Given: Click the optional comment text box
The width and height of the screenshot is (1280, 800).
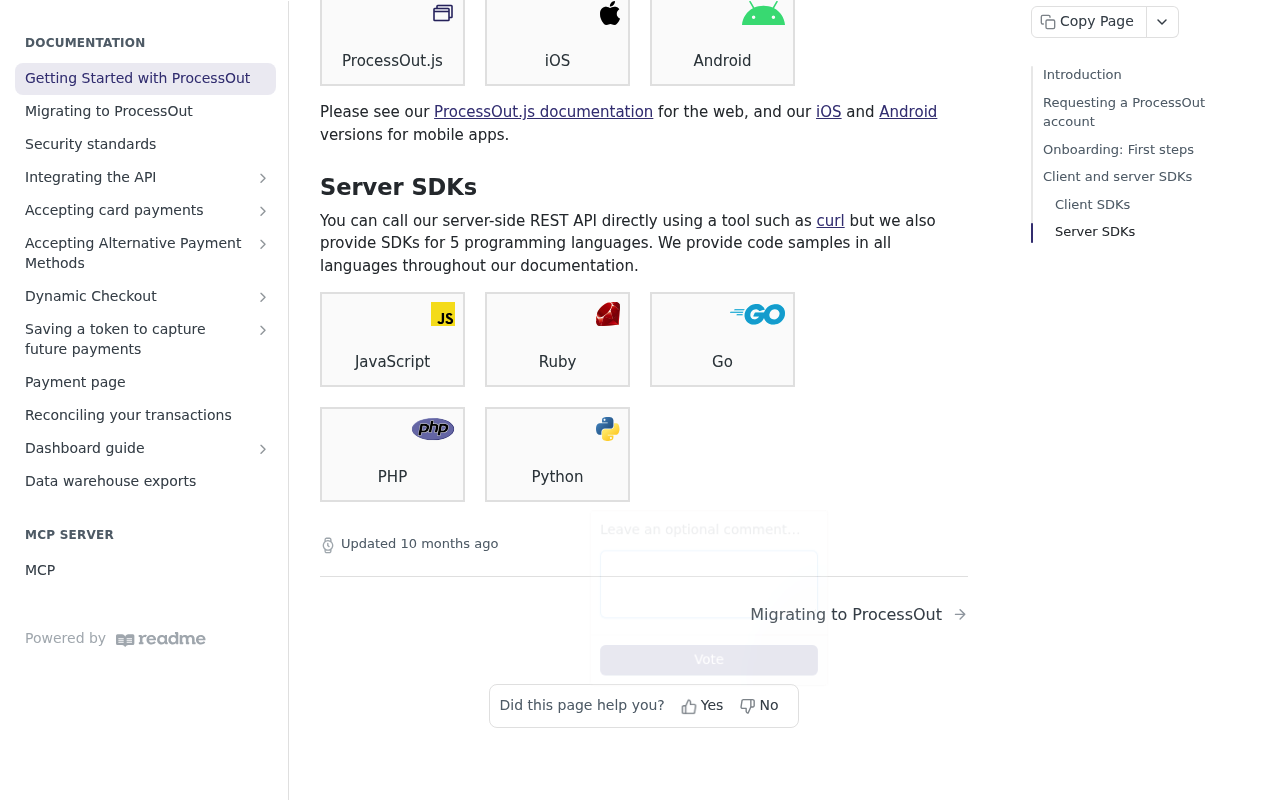Looking at the screenshot, I should (709, 584).
